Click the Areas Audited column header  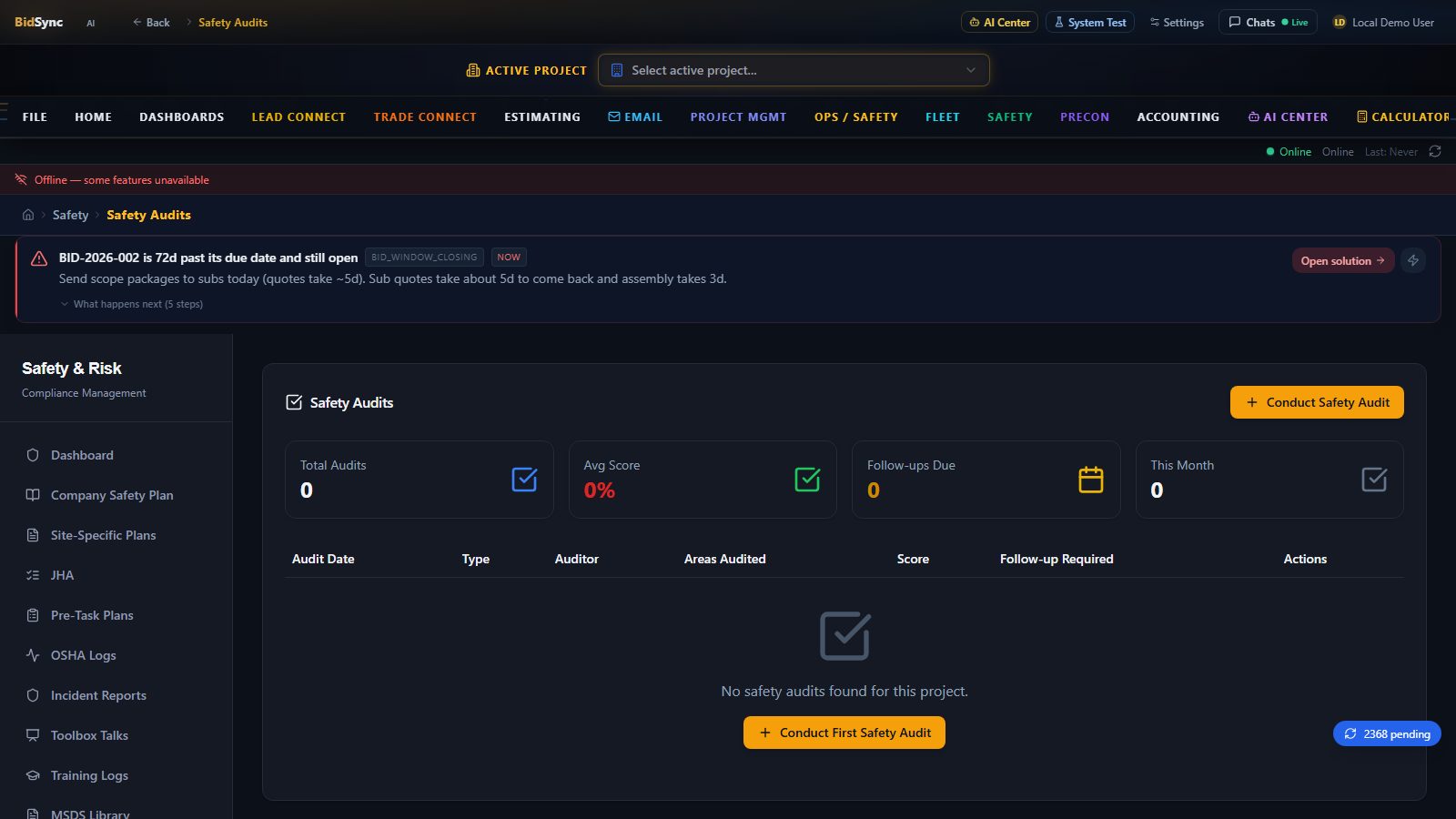coord(725,559)
